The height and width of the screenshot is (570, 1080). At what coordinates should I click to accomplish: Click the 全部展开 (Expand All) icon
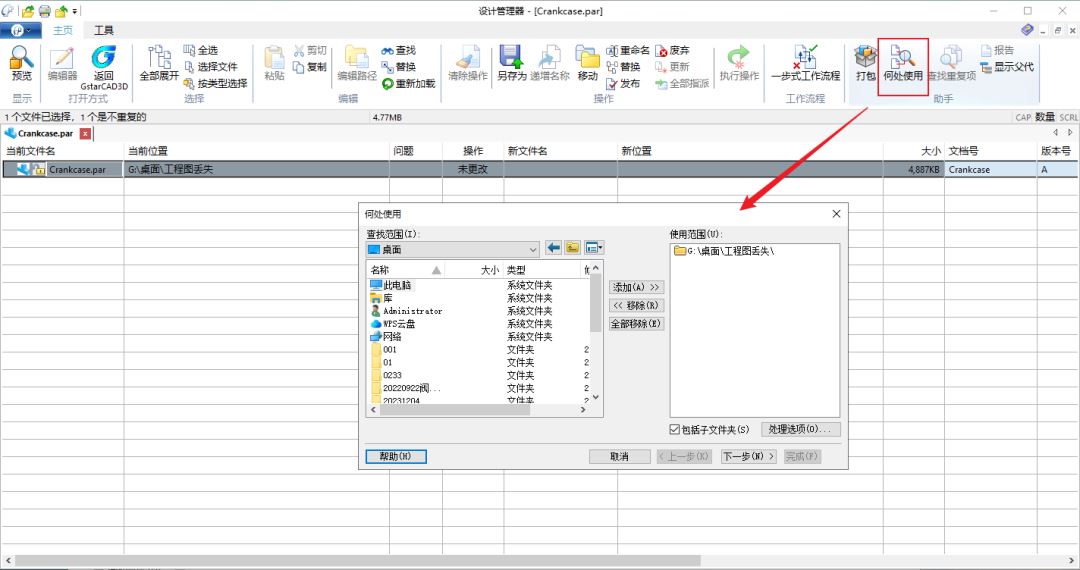coord(159,60)
